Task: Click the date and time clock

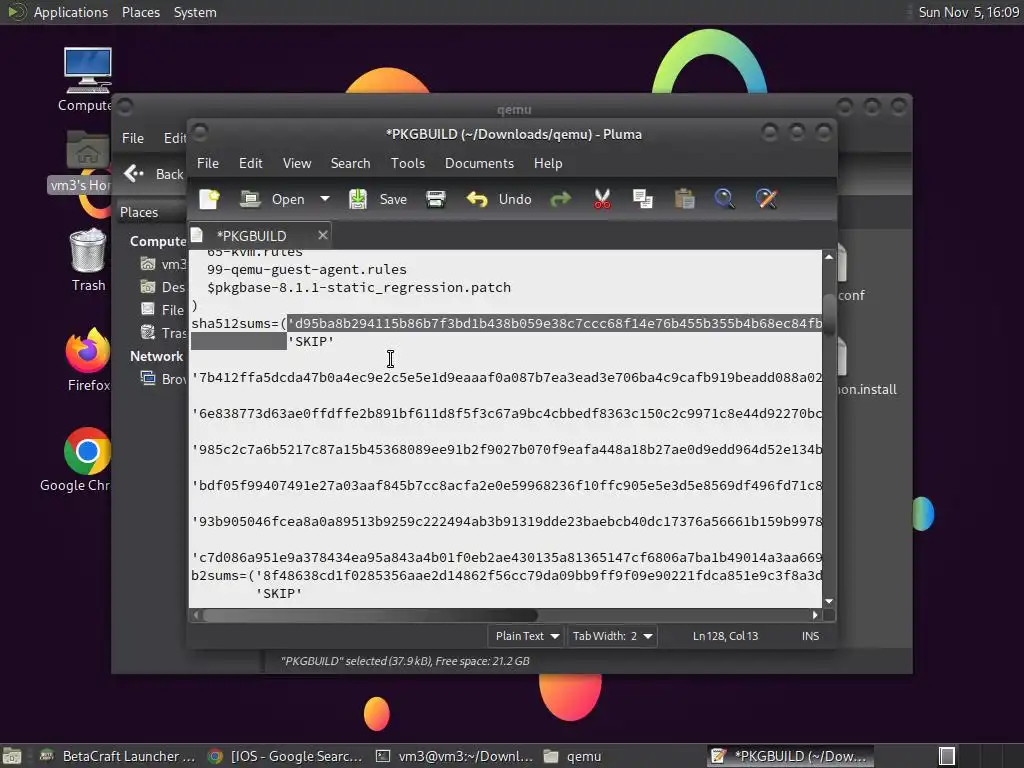Action: point(968,12)
